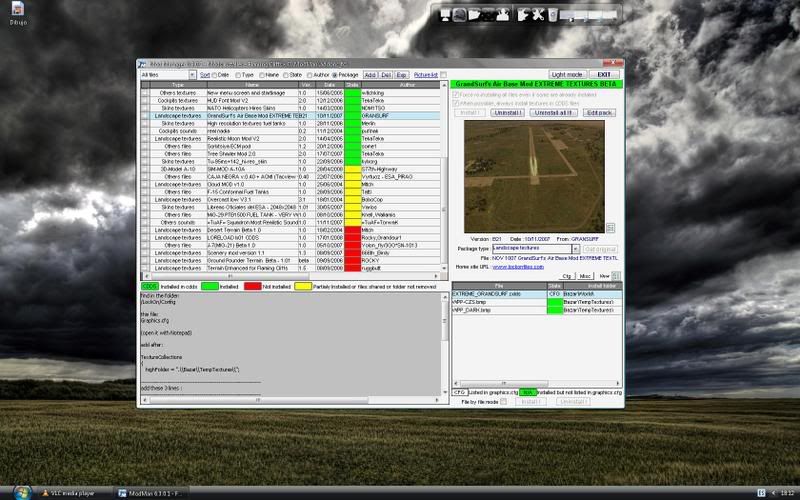The image size is (800, 500).
Task: Click red state cell of LOBELOAD b01 CDDS
Action: point(353,238)
